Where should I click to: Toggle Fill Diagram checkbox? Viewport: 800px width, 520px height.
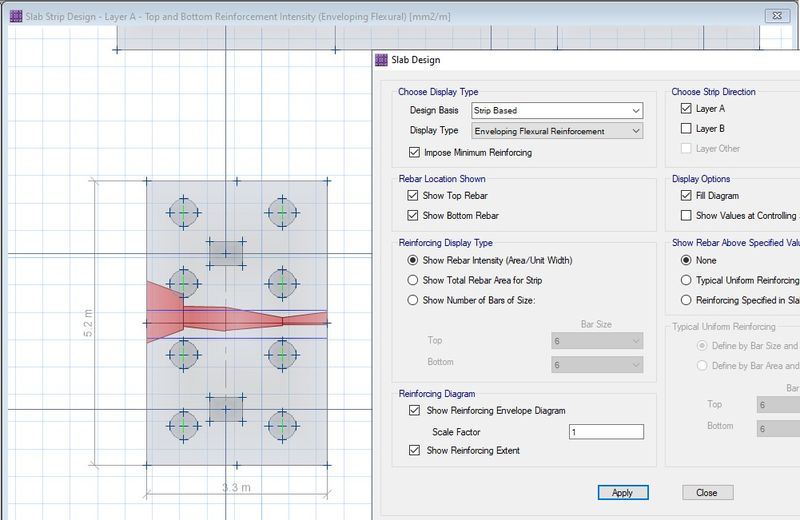[x=686, y=195]
